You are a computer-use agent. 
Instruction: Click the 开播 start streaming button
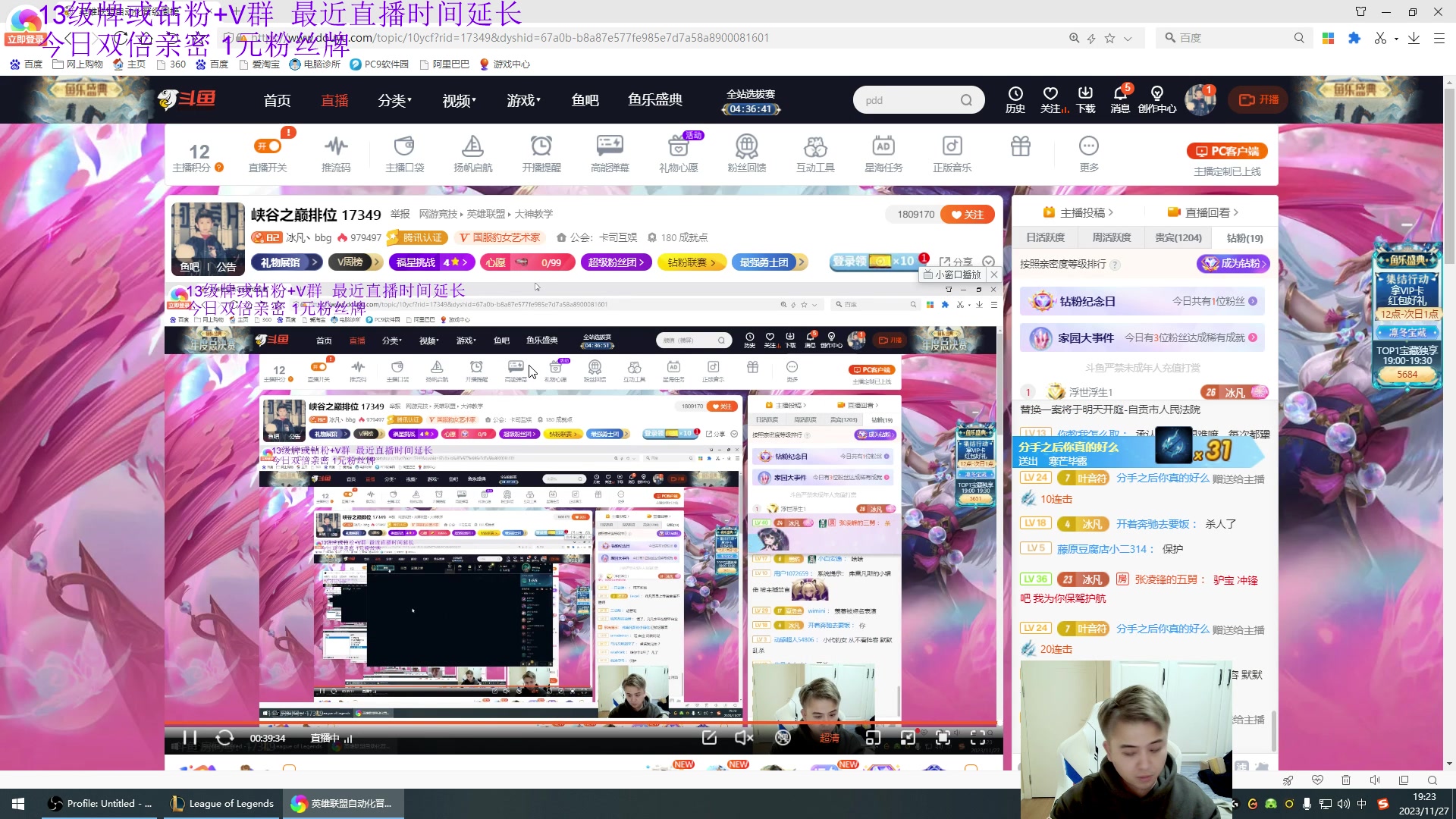click(1259, 100)
